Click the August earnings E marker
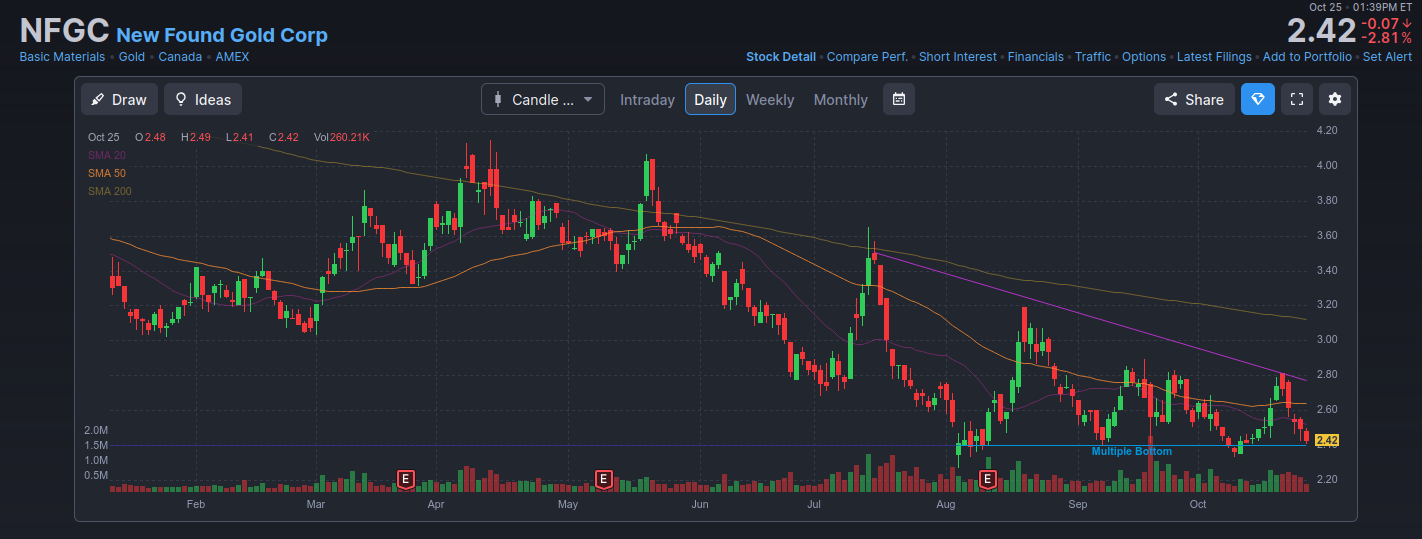The width and height of the screenshot is (1422, 539). [x=988, y=479]
